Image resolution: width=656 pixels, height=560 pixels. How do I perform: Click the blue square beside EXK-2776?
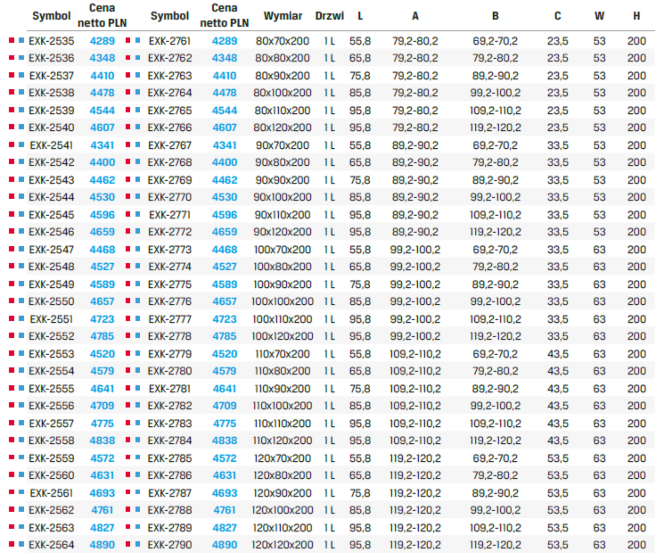coord(138,301)
